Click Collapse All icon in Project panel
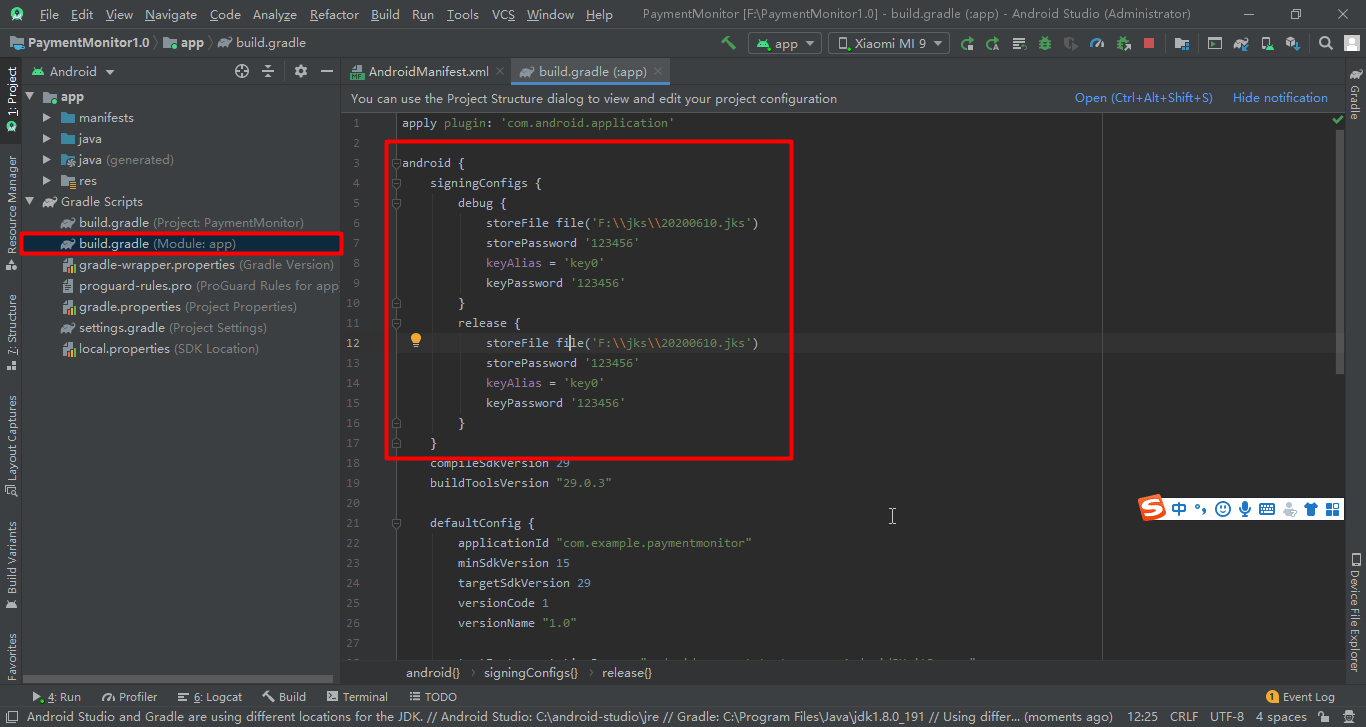 (268, 71)
